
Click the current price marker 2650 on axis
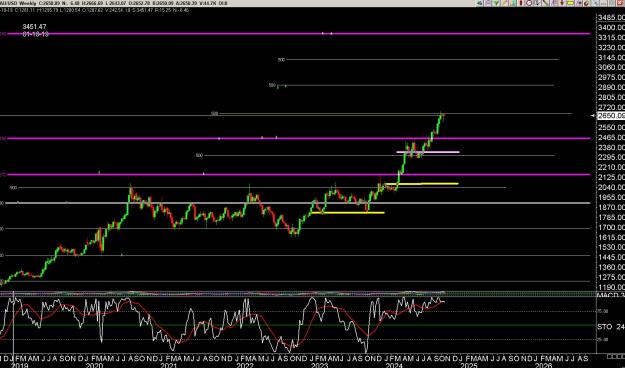click(611, 116)
